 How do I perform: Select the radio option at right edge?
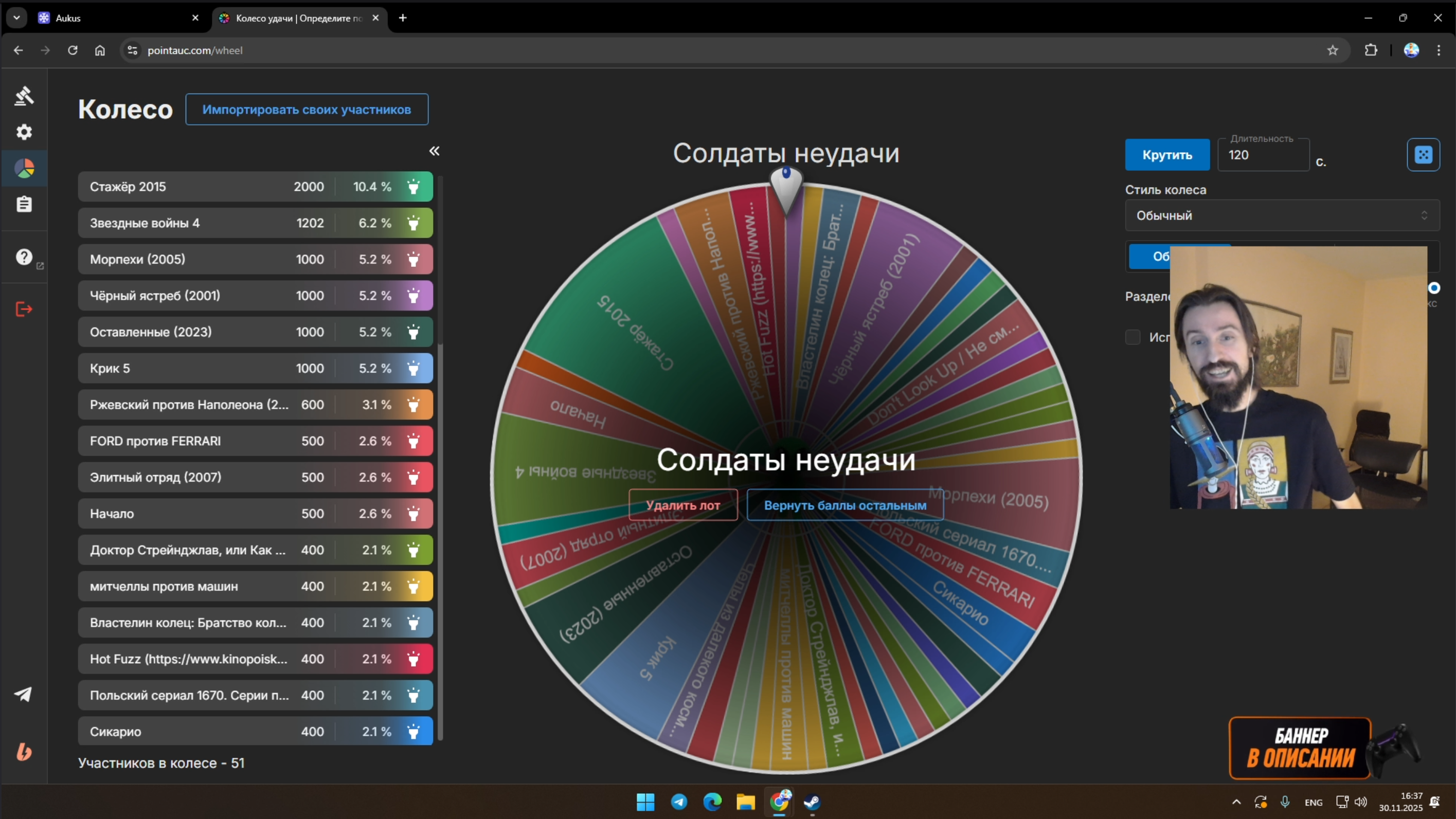1434,288
